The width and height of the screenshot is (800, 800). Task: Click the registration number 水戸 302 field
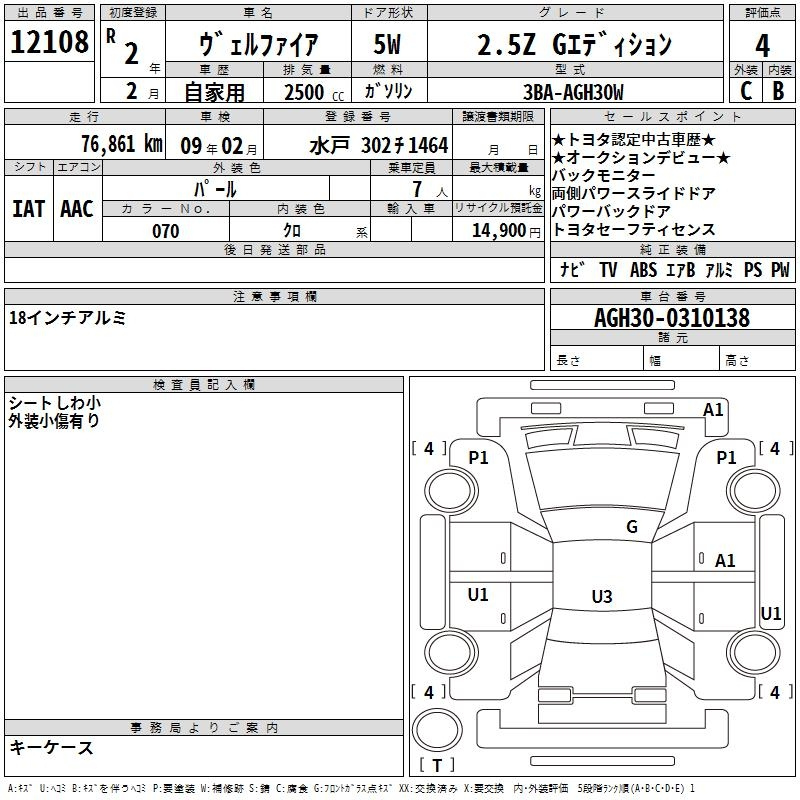click(x=378, y=145)
